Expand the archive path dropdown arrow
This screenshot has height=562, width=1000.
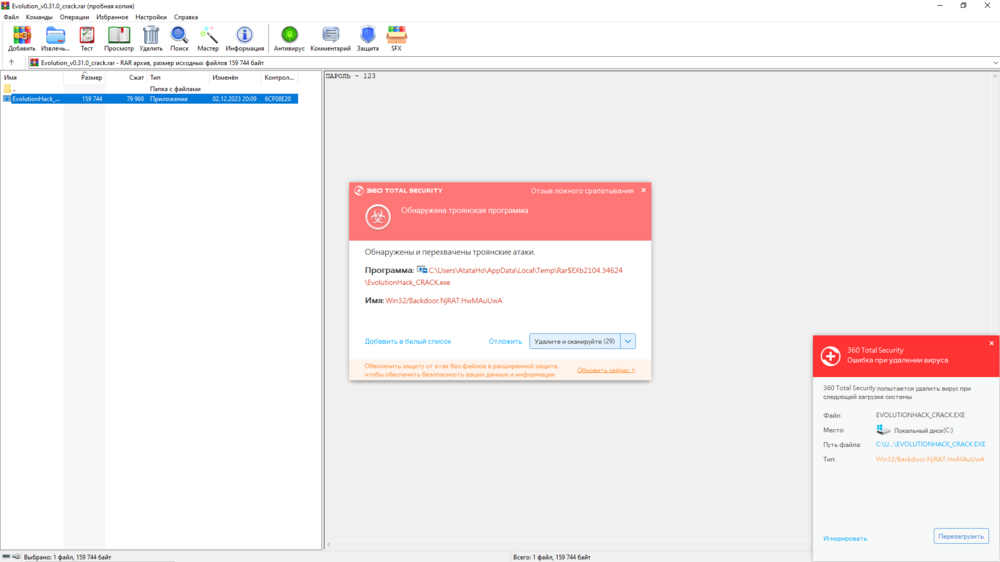995,63
